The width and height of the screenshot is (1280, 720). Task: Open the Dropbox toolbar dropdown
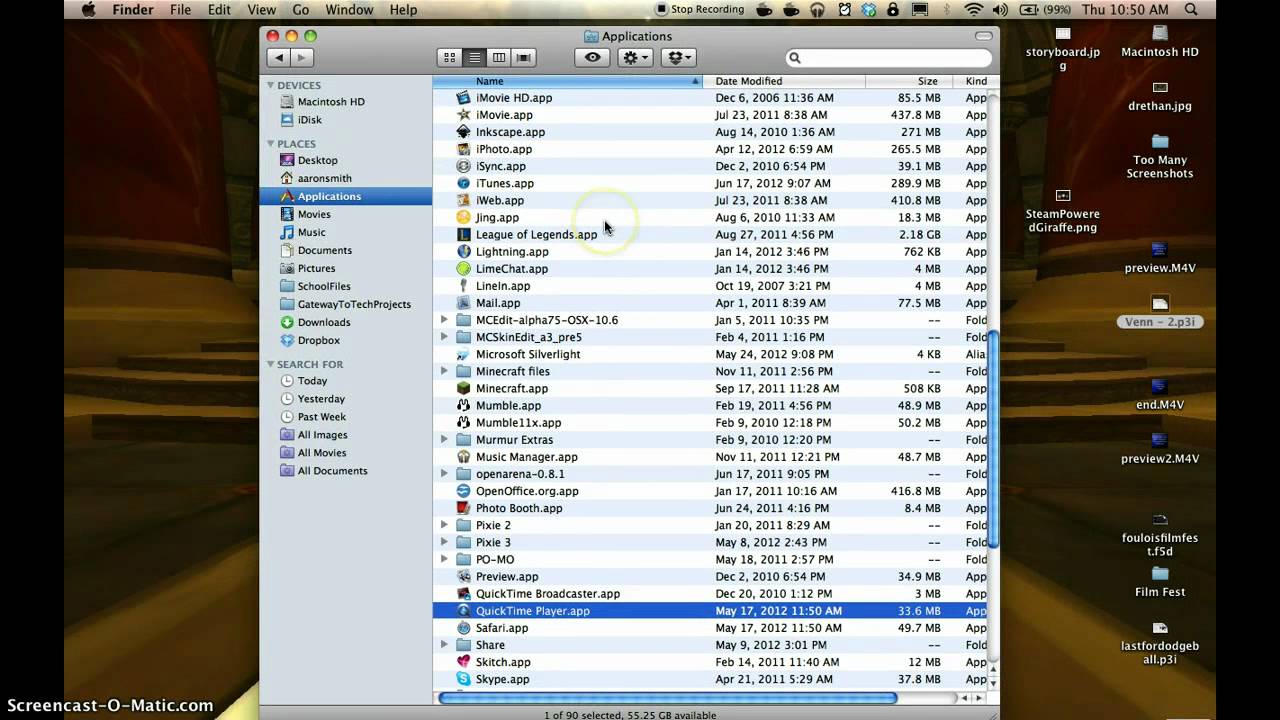[x=678, y=58]
